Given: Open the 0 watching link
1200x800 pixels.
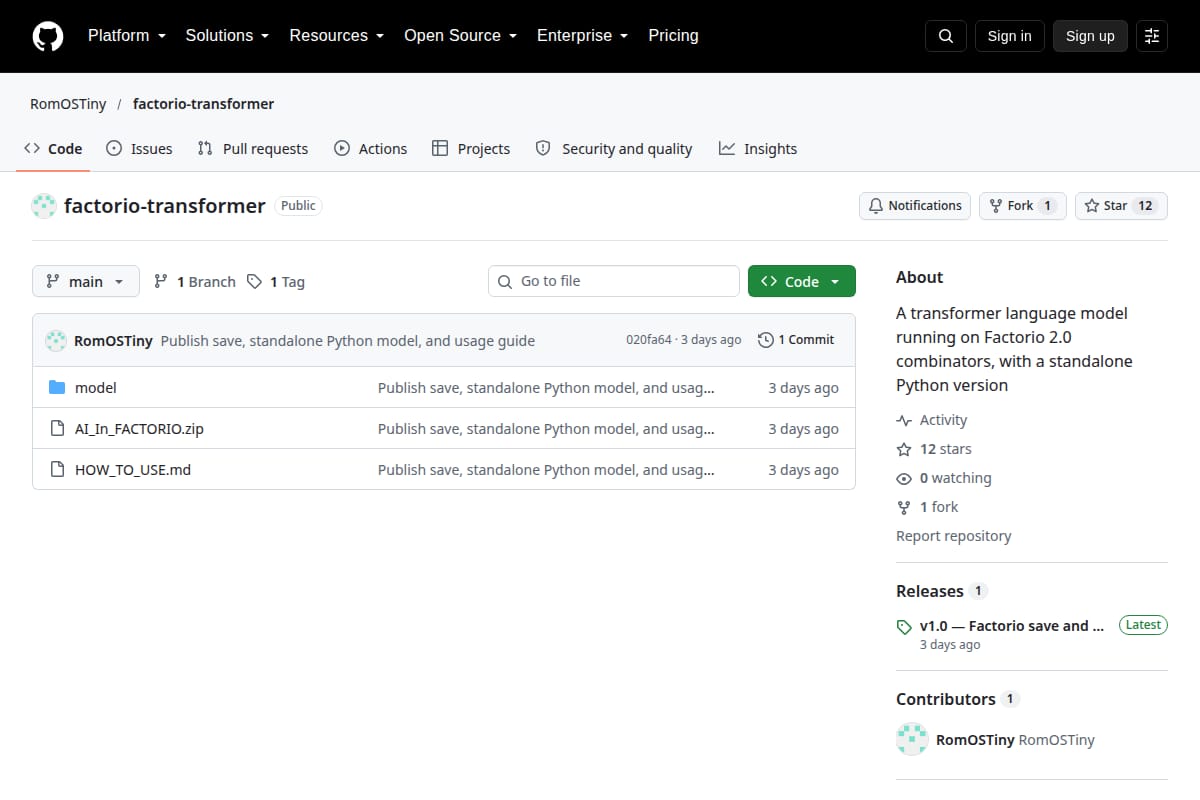Looking at the screenshot, I should pos(944,478).
